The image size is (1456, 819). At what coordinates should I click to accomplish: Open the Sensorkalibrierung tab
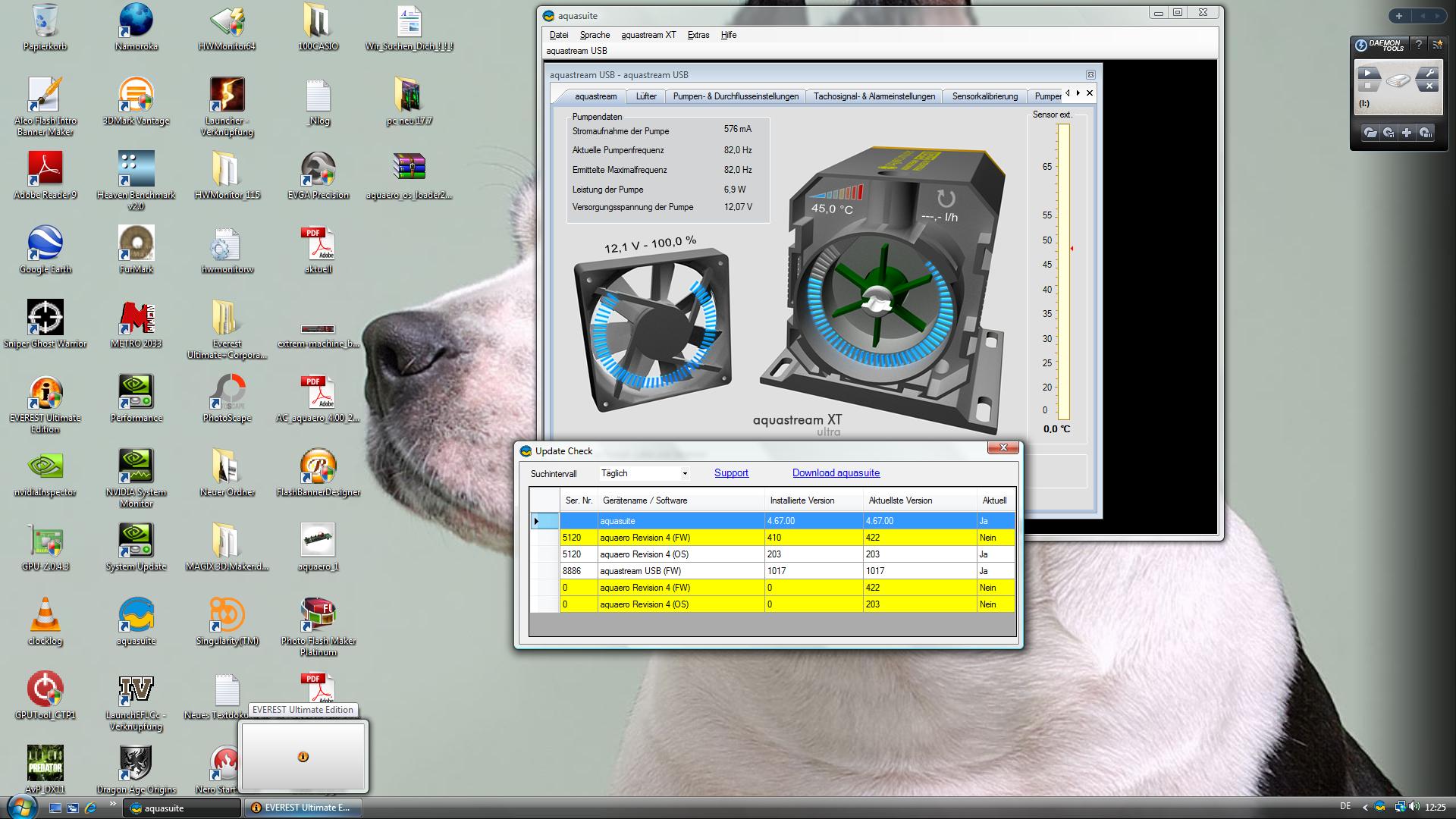point(984,96)
